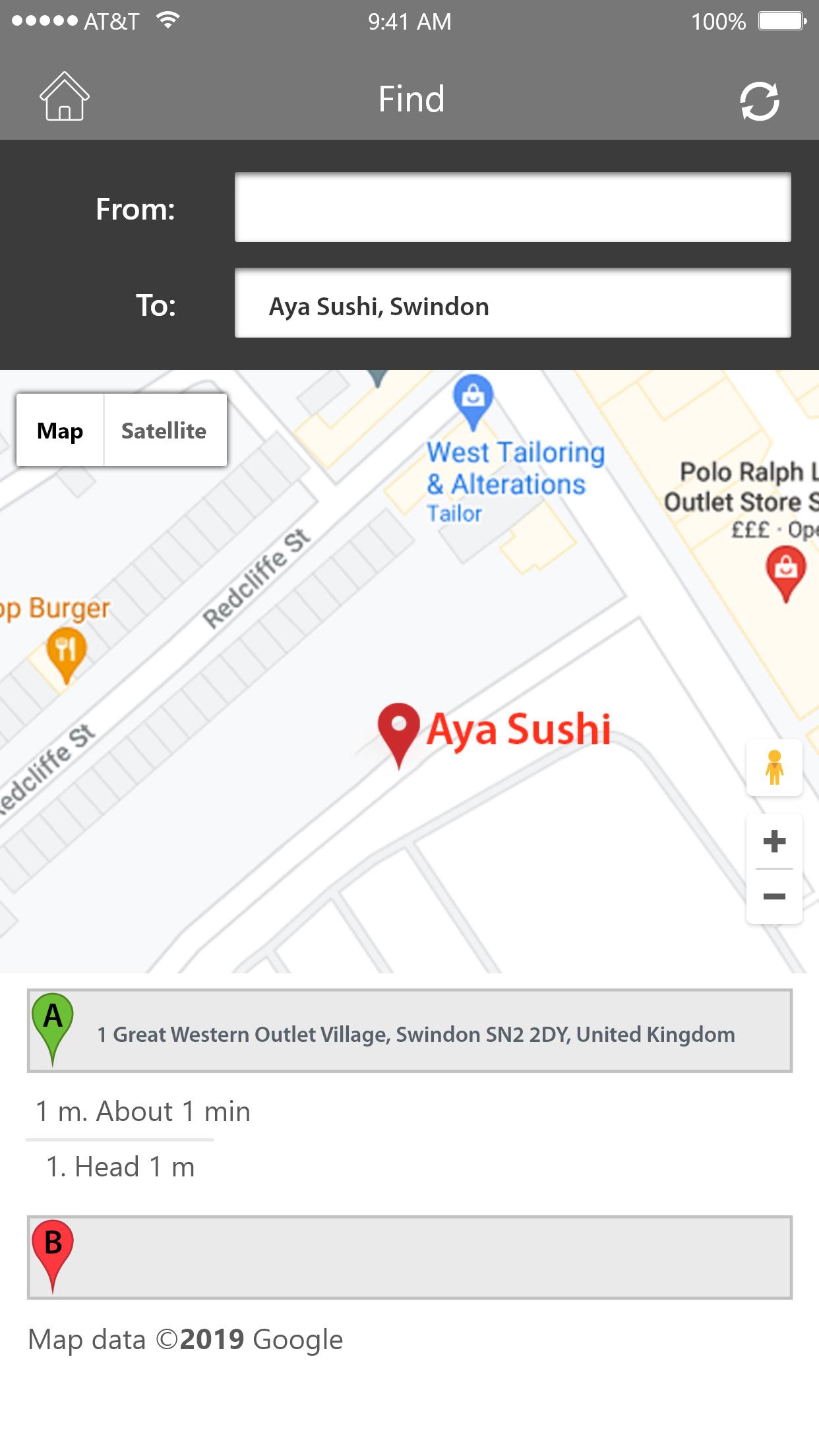This screenshot has width=819, height=1456.
Task: Tap the orange burger restaurant pin
Action: (x=66, y=654)
